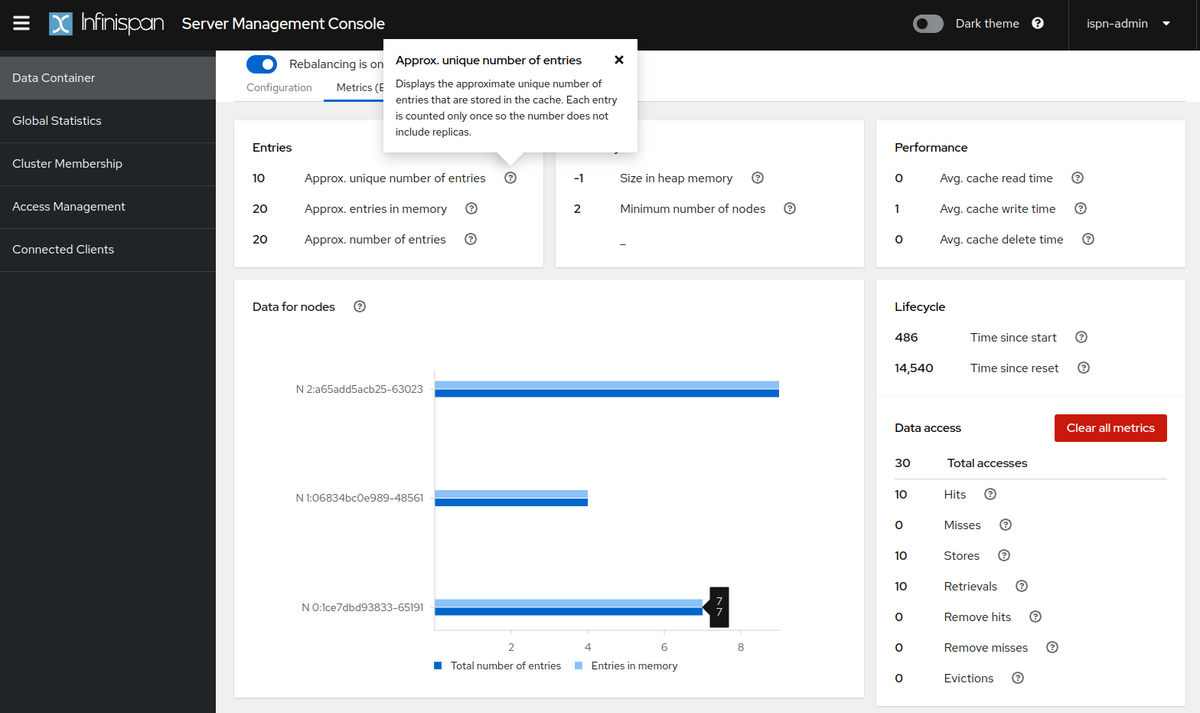Click the Data access heading
Screen dimensions: 1200x713
[928, 428]
